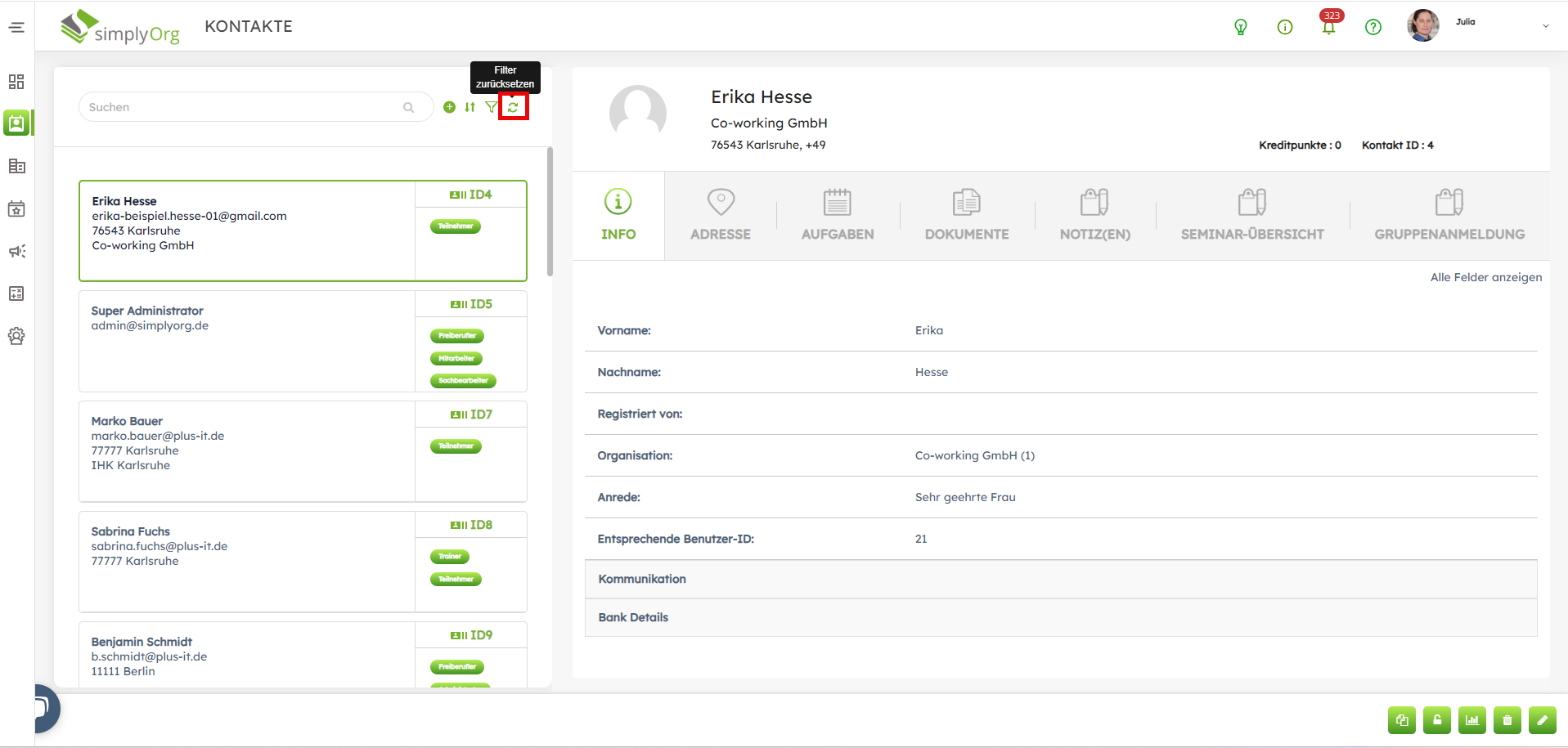This screenshot has width=1568, height=748.
Task: Click the Alle Felder anzeigen link
Action: (1485, 277)
